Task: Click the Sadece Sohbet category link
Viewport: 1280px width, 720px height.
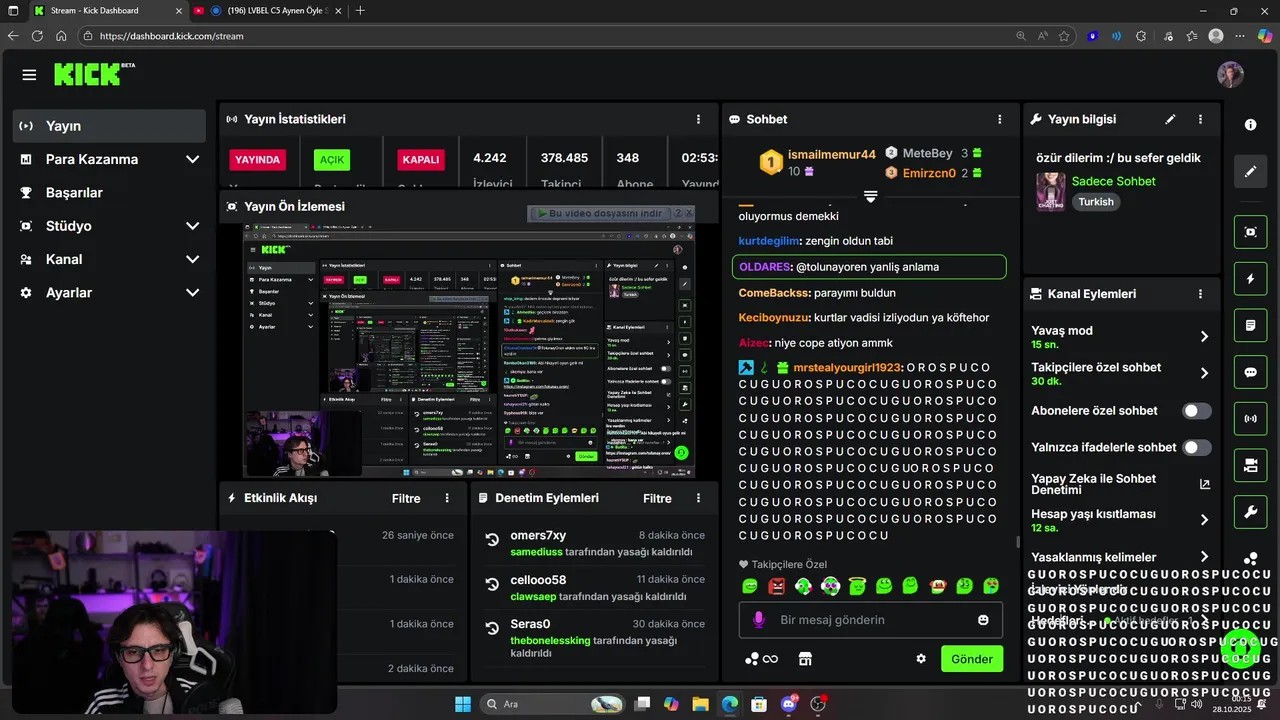Action: 1113,181
